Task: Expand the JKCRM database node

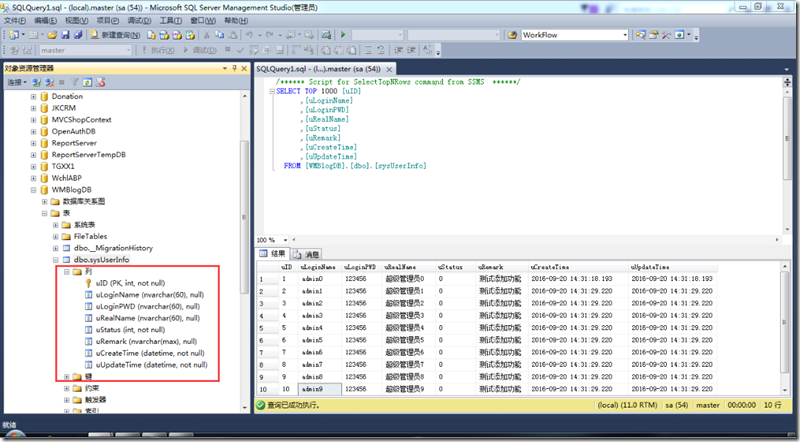Action: 33,108
